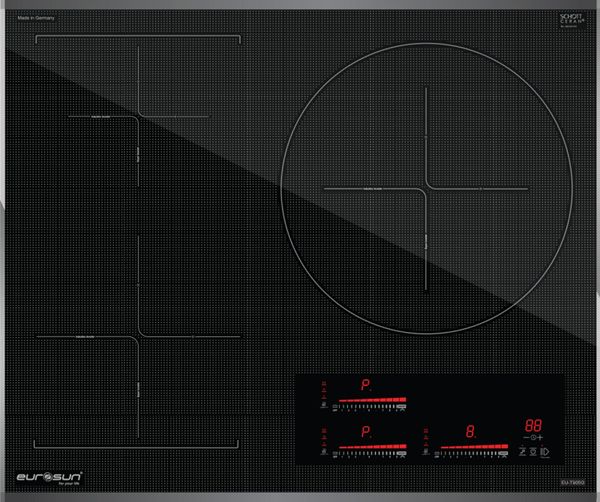Tap the top-left zone pot icon
600x502 pixels.
pyautogui.click(x=323, y=406)
